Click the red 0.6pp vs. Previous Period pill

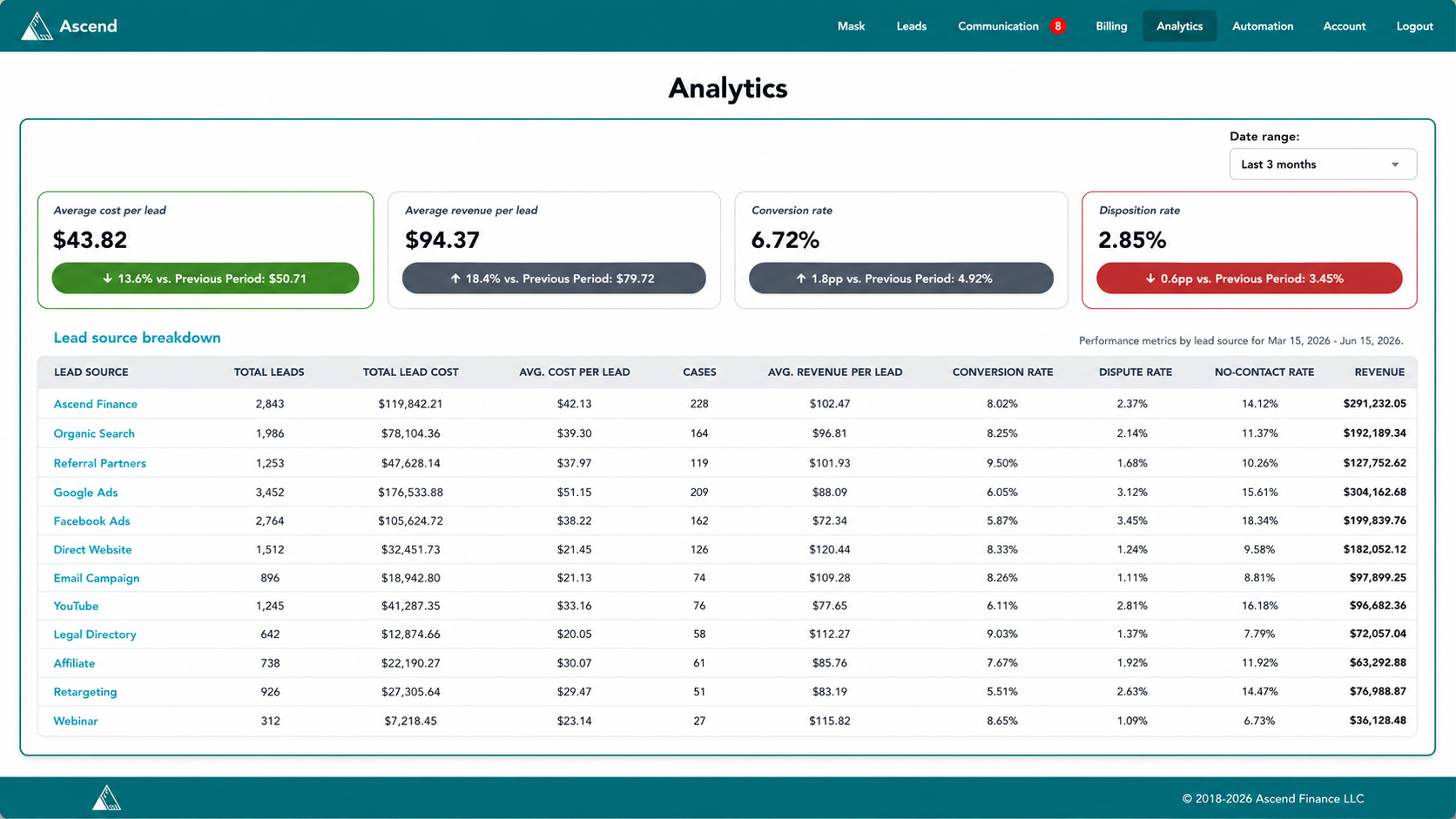(1249, 279)
